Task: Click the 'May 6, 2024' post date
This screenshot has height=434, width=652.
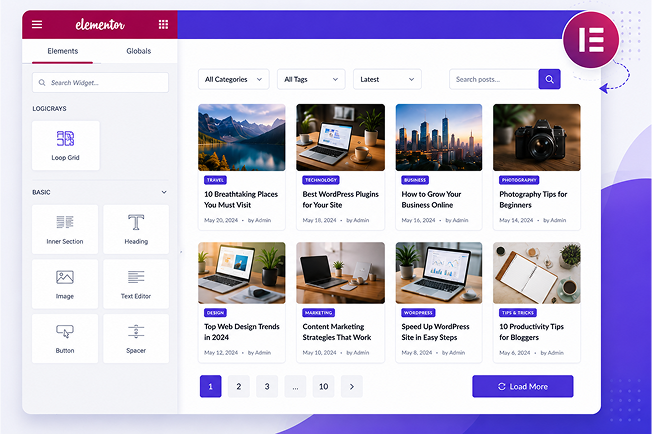Action: pyautogui.click(x=515, y=353)
